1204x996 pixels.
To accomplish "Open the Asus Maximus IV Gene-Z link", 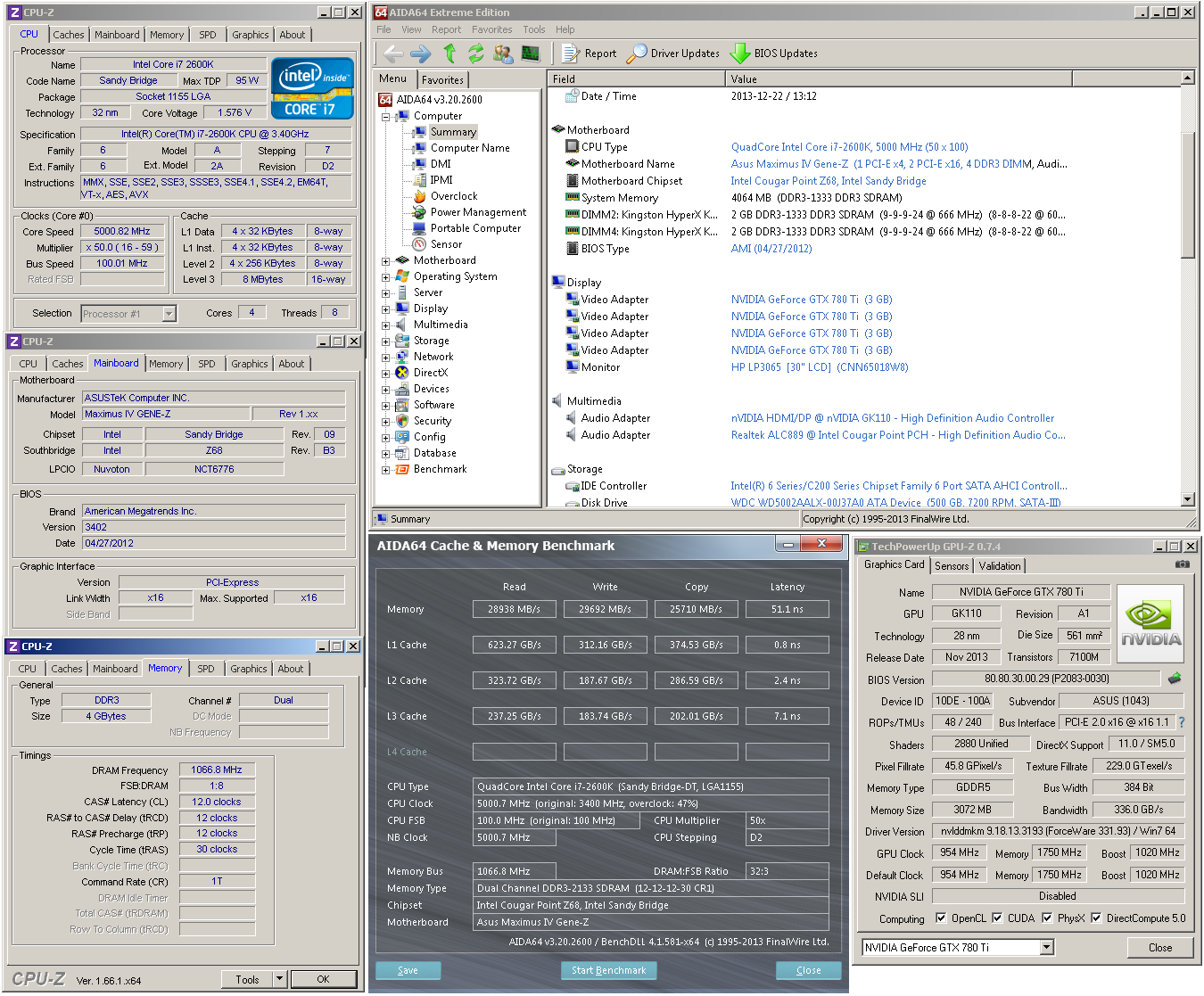I will click(x=899, y=164).
